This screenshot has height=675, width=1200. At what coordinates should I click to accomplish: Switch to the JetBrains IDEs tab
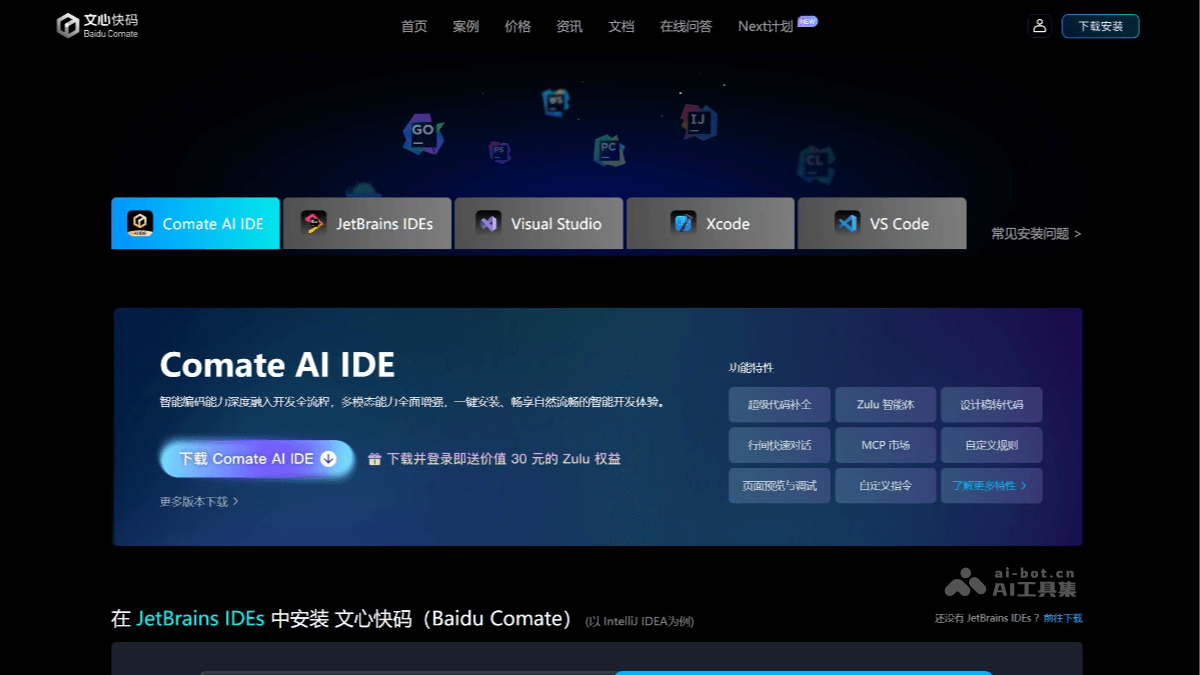[366, 223]
